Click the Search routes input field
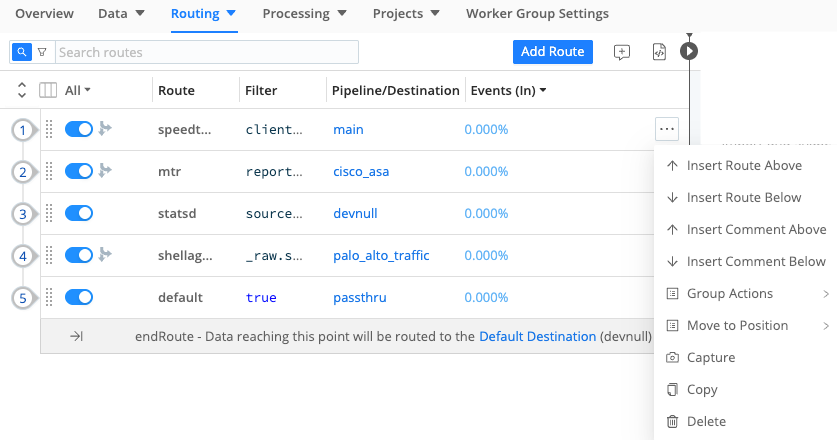The height and width of the screenshot is (440, 837). coord(206,52)
